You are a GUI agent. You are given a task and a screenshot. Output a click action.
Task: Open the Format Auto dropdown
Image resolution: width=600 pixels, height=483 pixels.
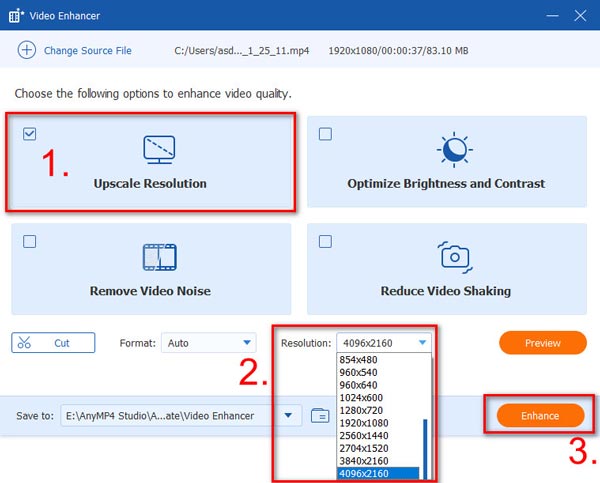coord(209,343)
